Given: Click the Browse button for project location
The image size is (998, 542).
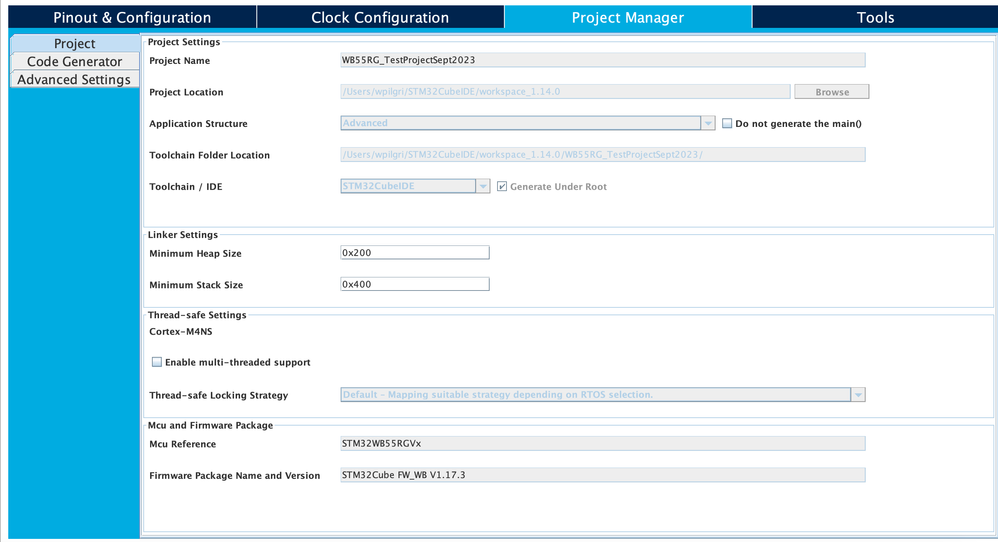Looking at the screenshot, I should tap(832, 92).
